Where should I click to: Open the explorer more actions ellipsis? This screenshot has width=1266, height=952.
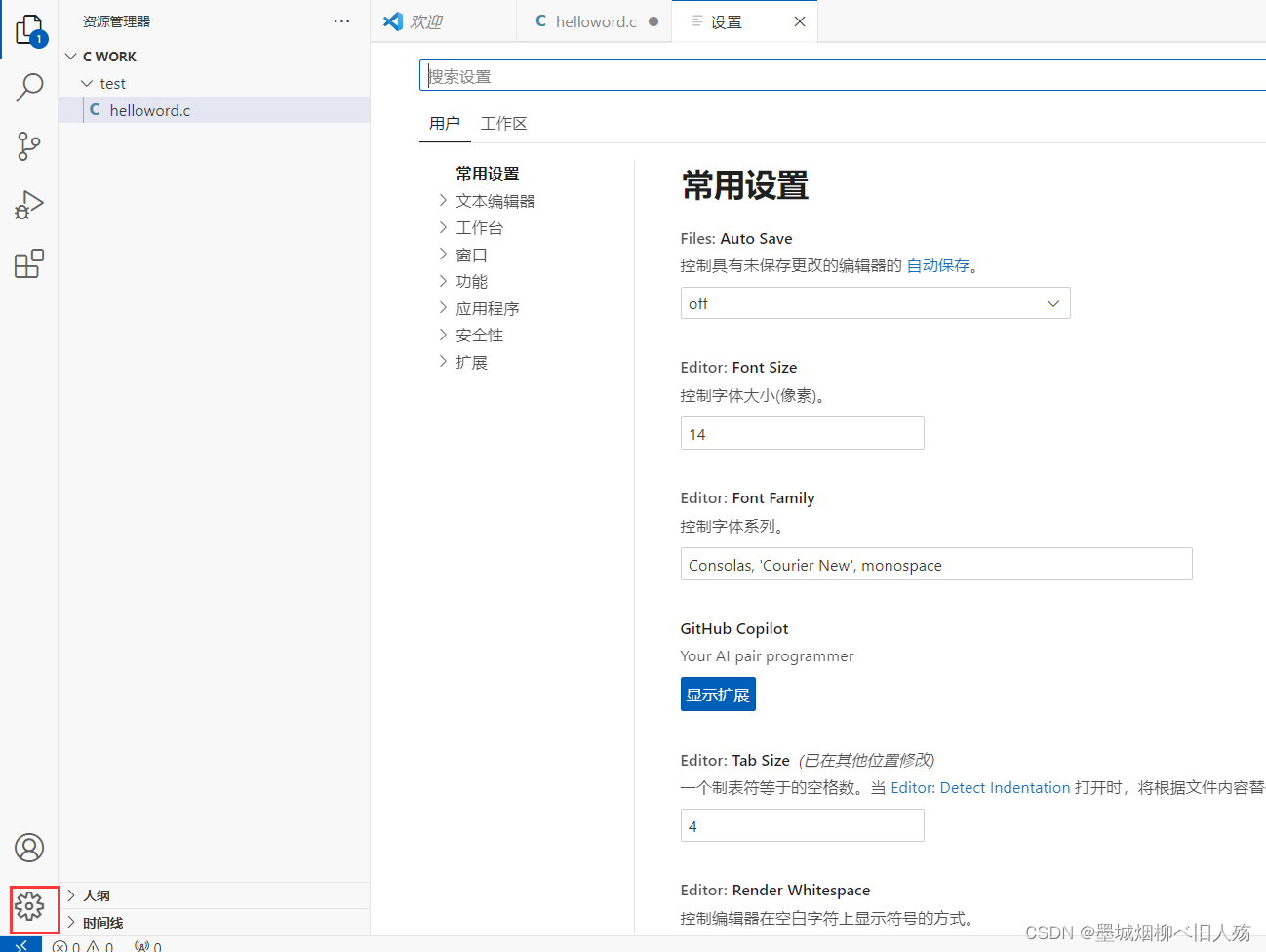pyautogui.click(x=341, y=21)
